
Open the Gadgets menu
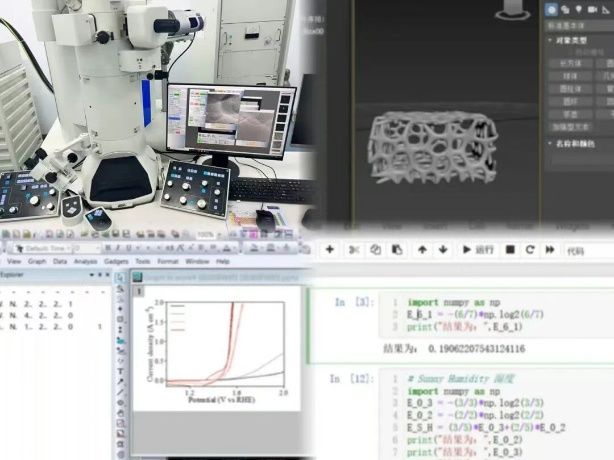click(x=116, y=261)
